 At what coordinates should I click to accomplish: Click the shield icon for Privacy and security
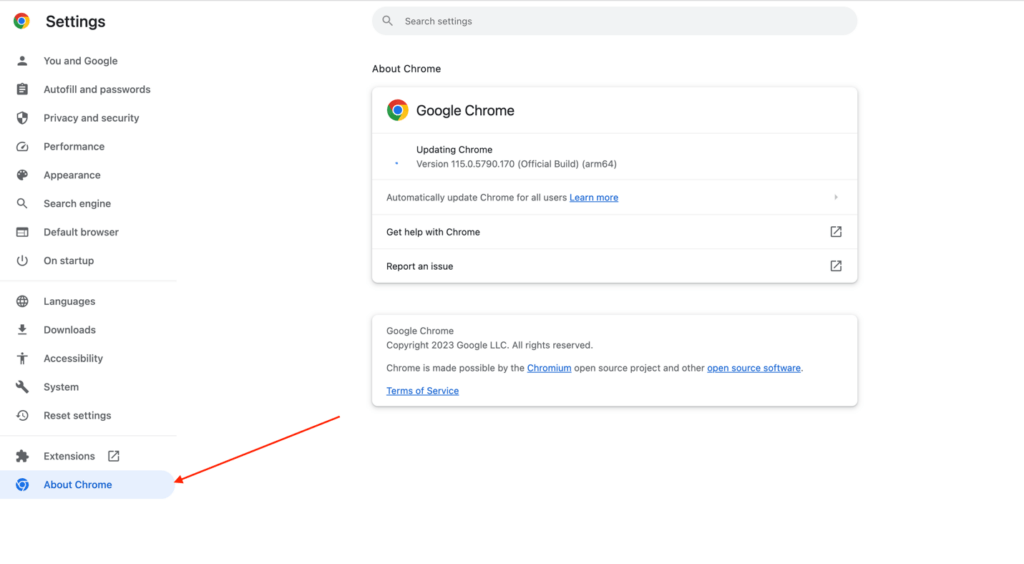tap(22, 118)
